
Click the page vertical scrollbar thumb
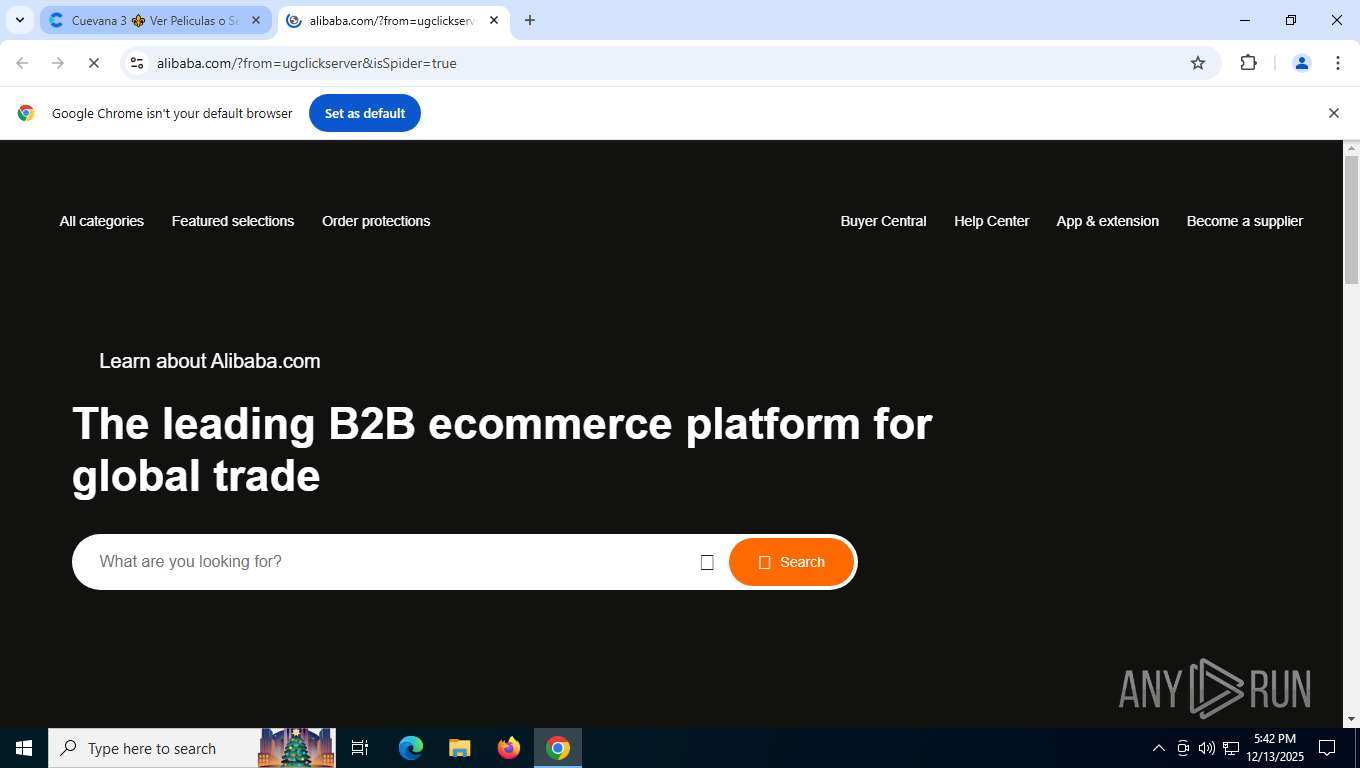[x=1351, y=220]
